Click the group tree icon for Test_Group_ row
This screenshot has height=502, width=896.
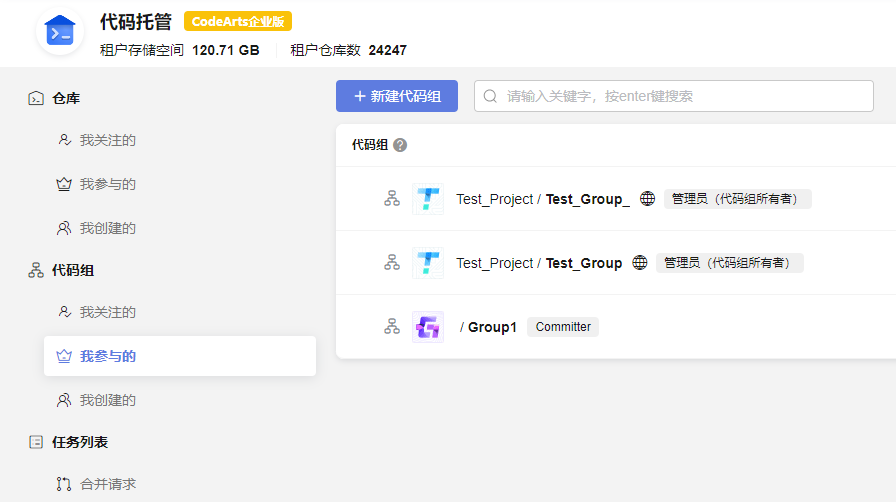click(x=392, y=198)
